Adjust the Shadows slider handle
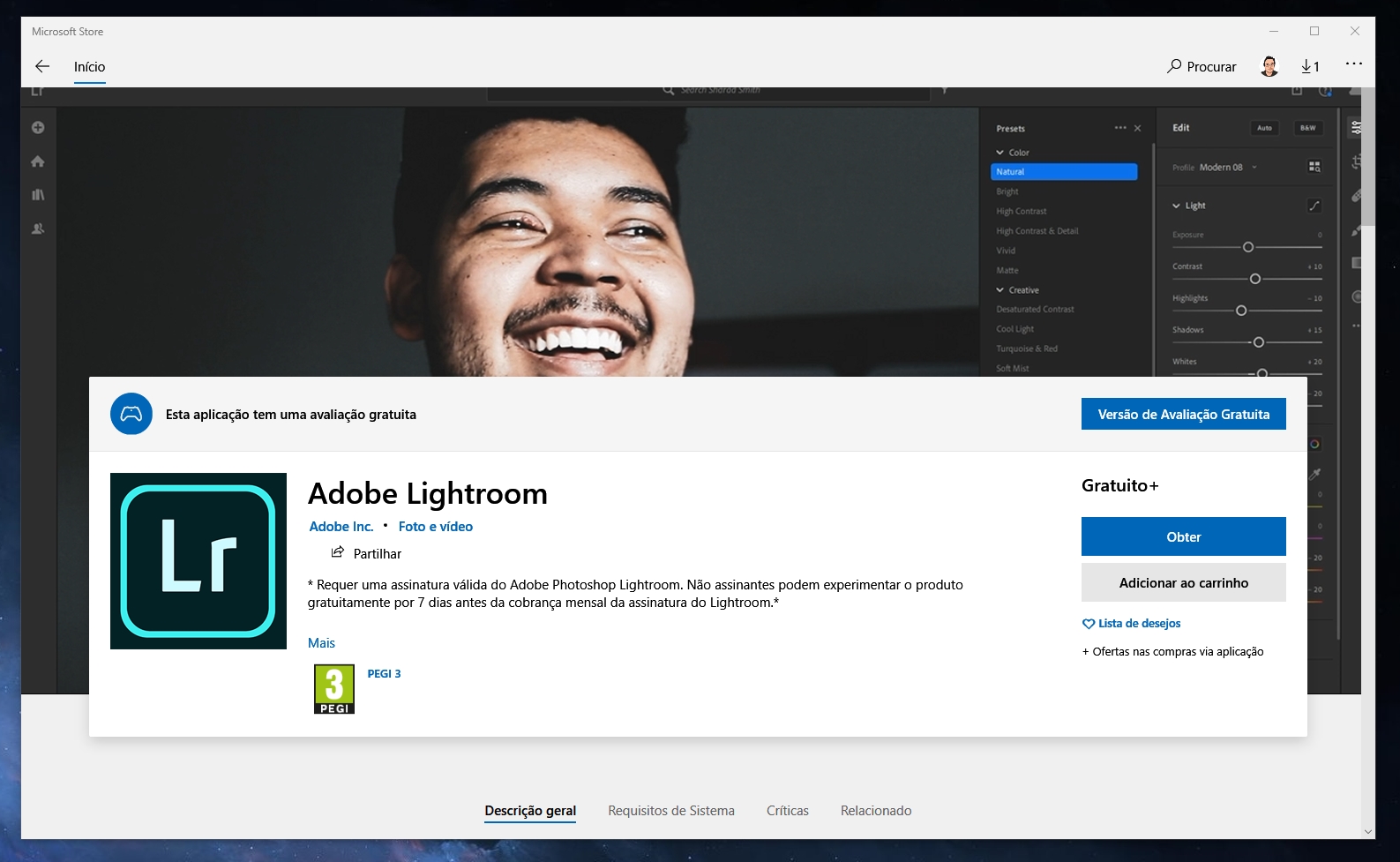 coord(1259,342)
